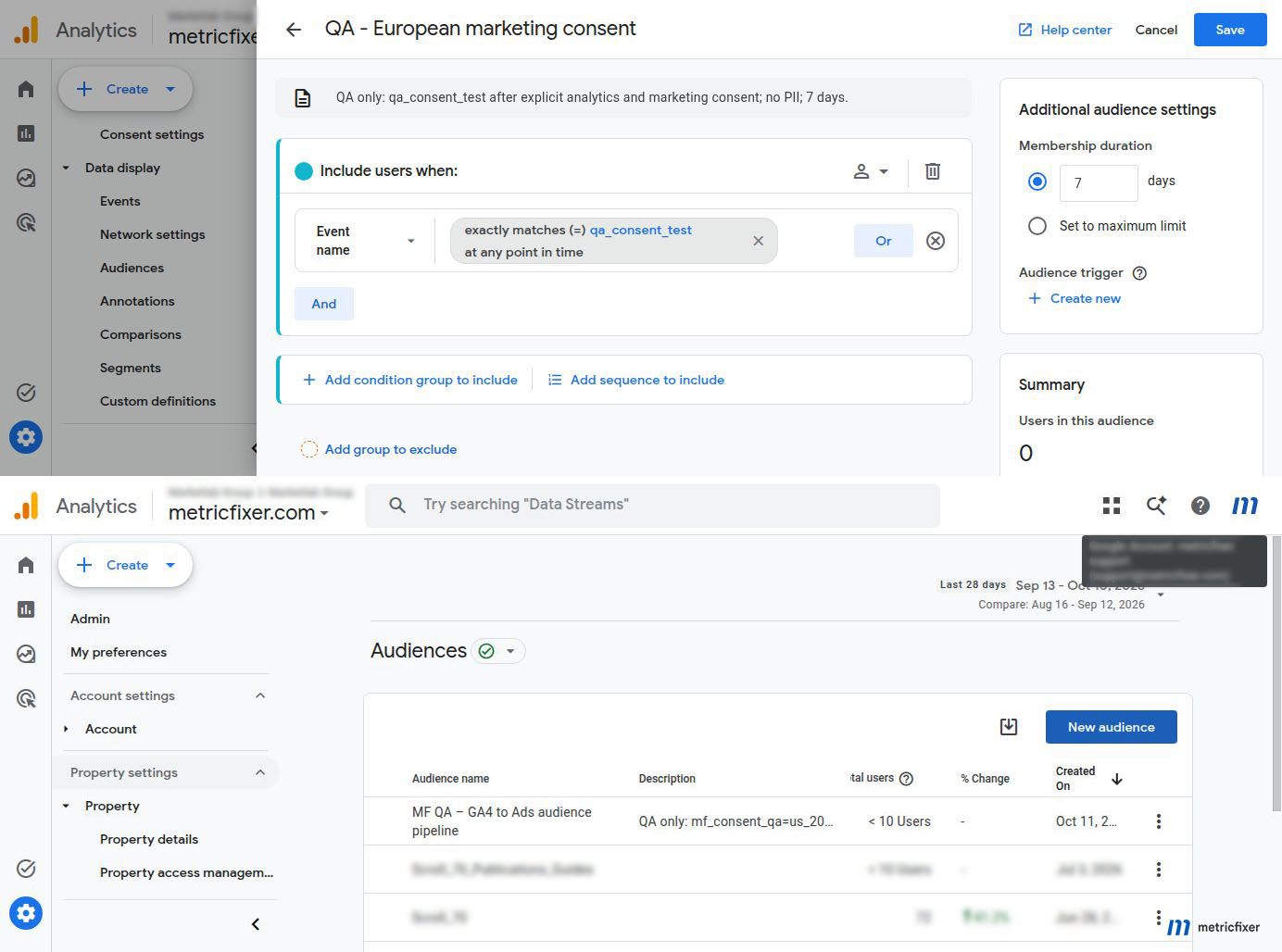Collapse the Property settings section
The height and width of the screenshot is (952, 1282).
point(260,772)
